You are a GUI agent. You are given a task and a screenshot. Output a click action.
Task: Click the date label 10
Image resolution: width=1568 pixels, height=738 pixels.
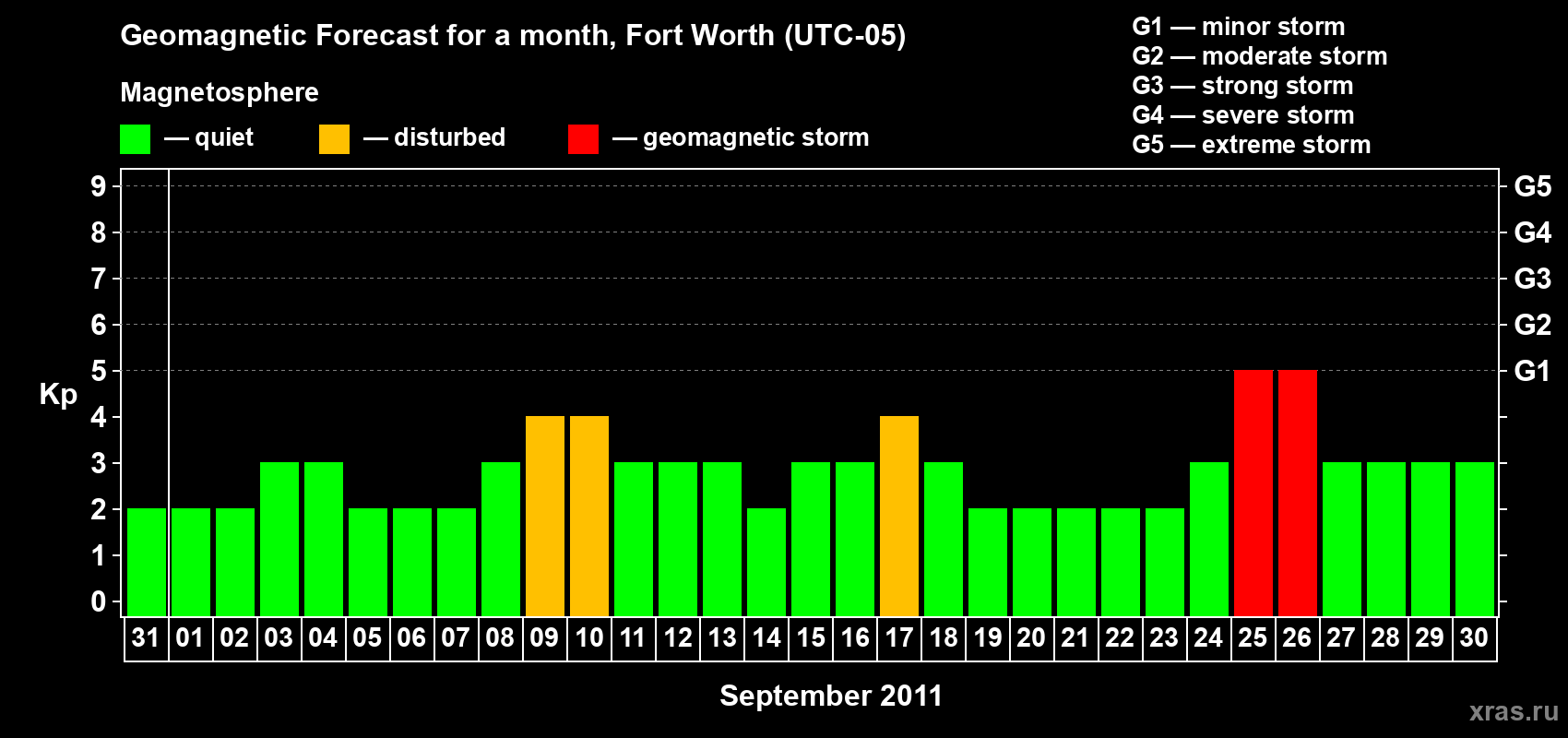[x=588, y=637]
